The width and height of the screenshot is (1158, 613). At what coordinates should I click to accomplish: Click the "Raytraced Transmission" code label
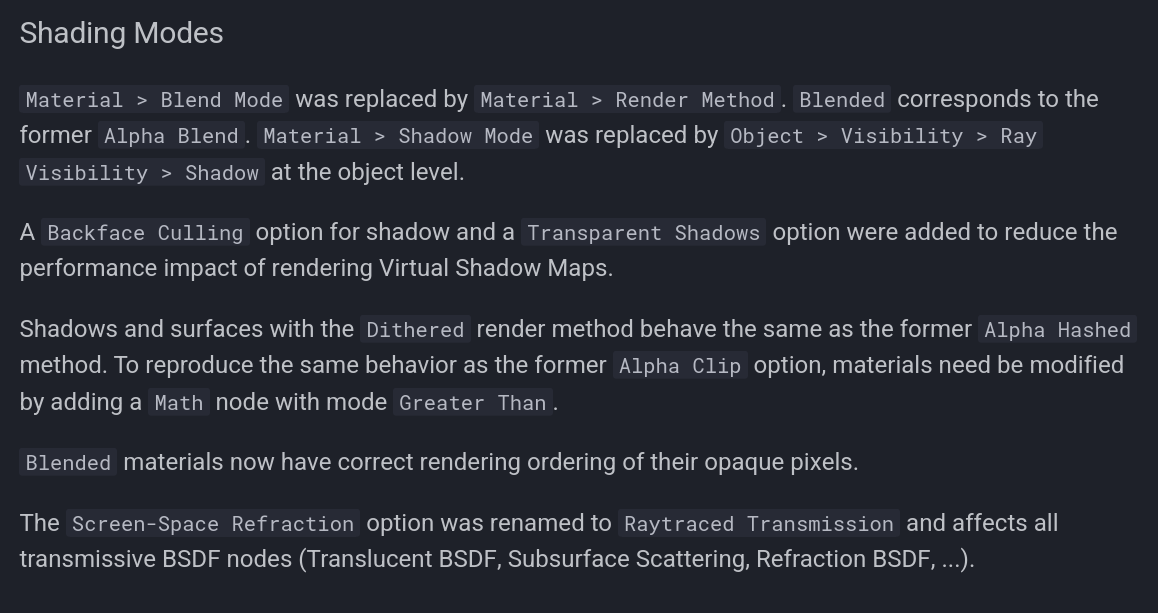point(758,524)
